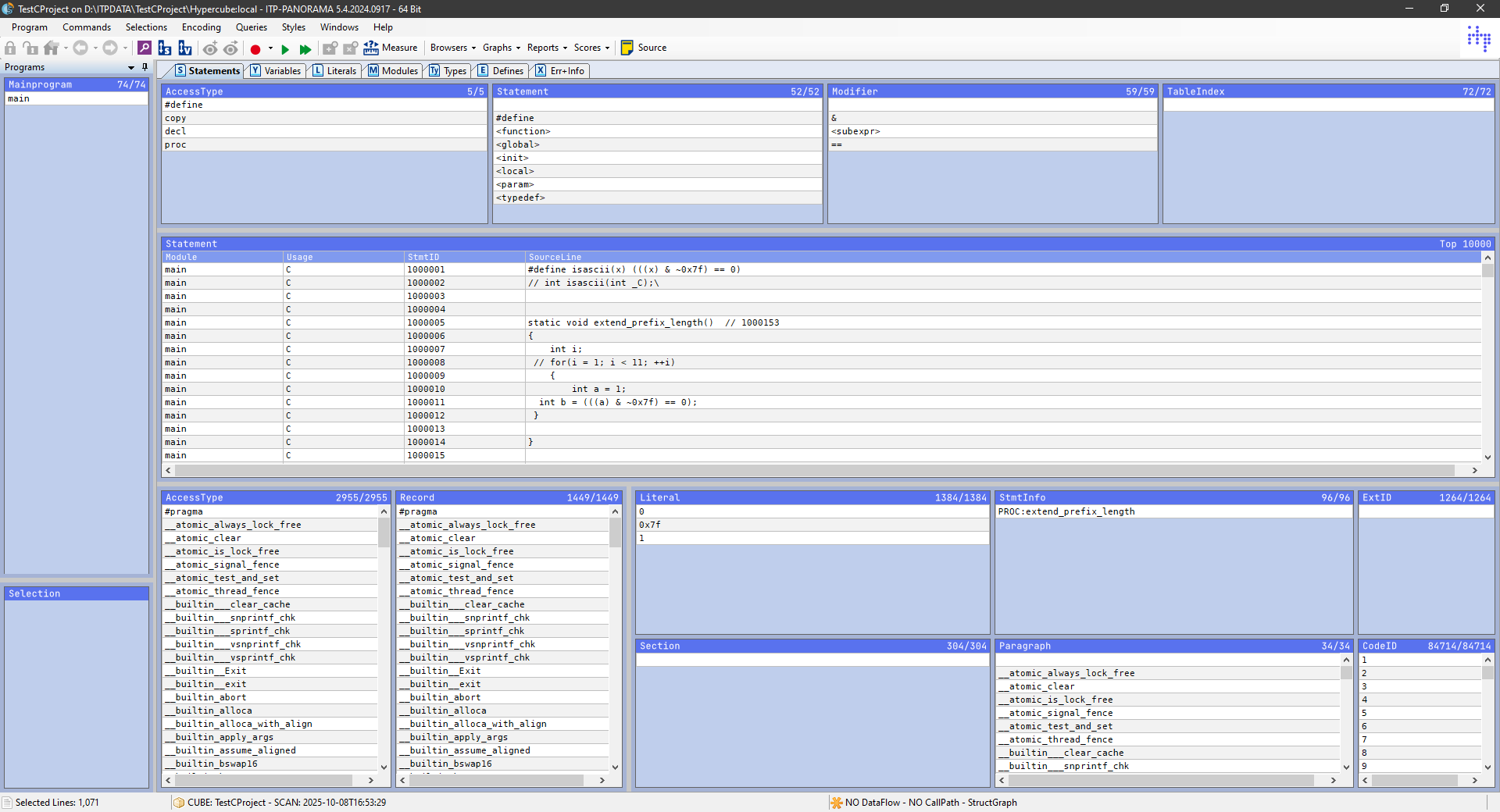Select '<function>' in the Statement list
Viewport: 1500px width, 812px height.
[523, 132]
